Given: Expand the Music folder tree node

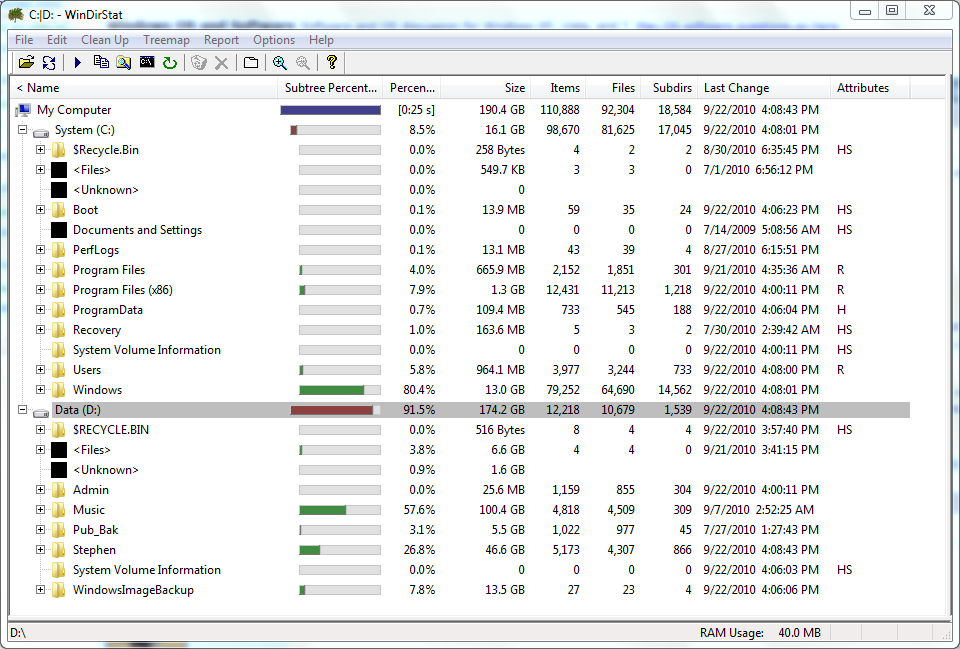Looking at the screenshot, I should [x=41, y=510].
